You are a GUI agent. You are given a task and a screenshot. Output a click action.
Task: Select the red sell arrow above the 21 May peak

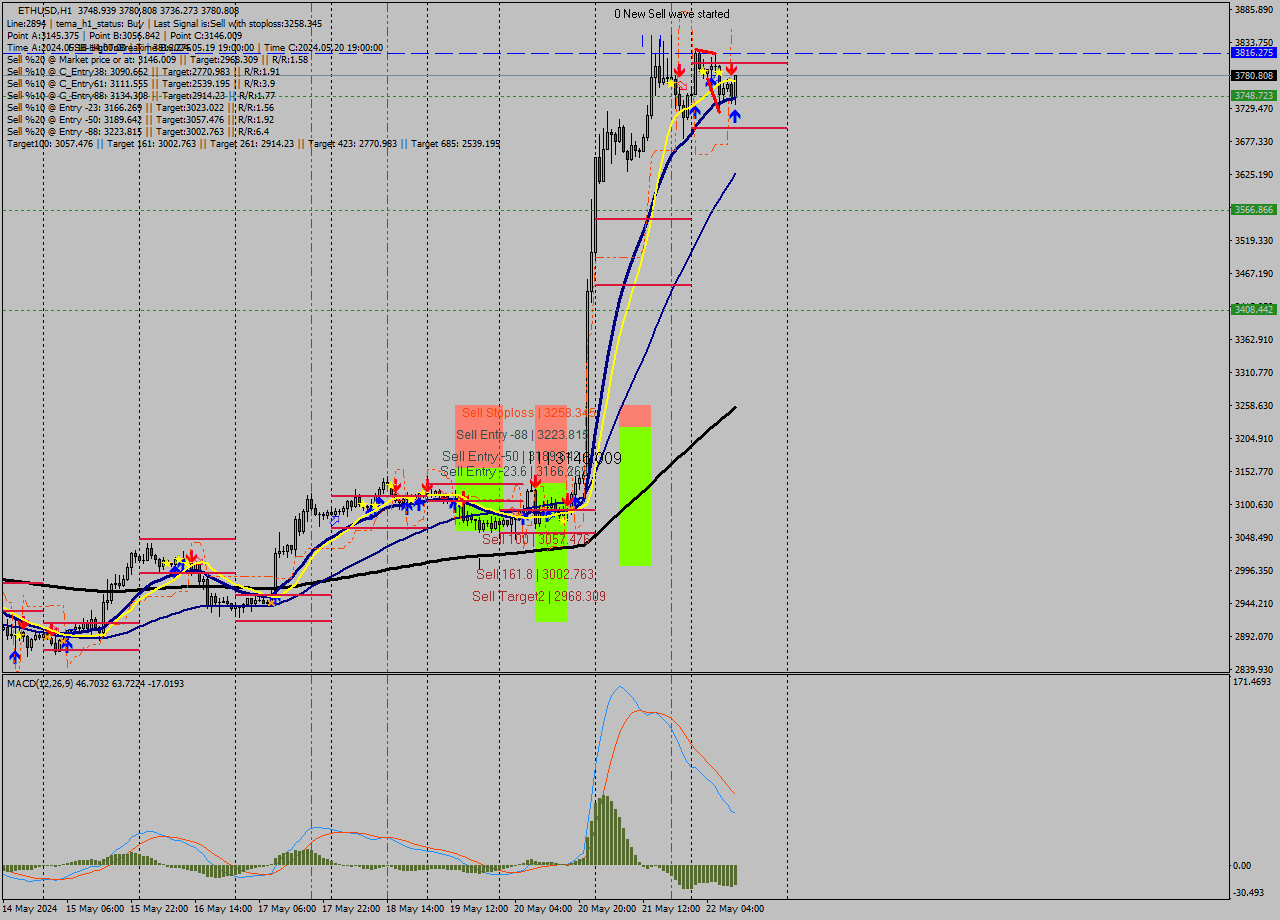point(679,70)
